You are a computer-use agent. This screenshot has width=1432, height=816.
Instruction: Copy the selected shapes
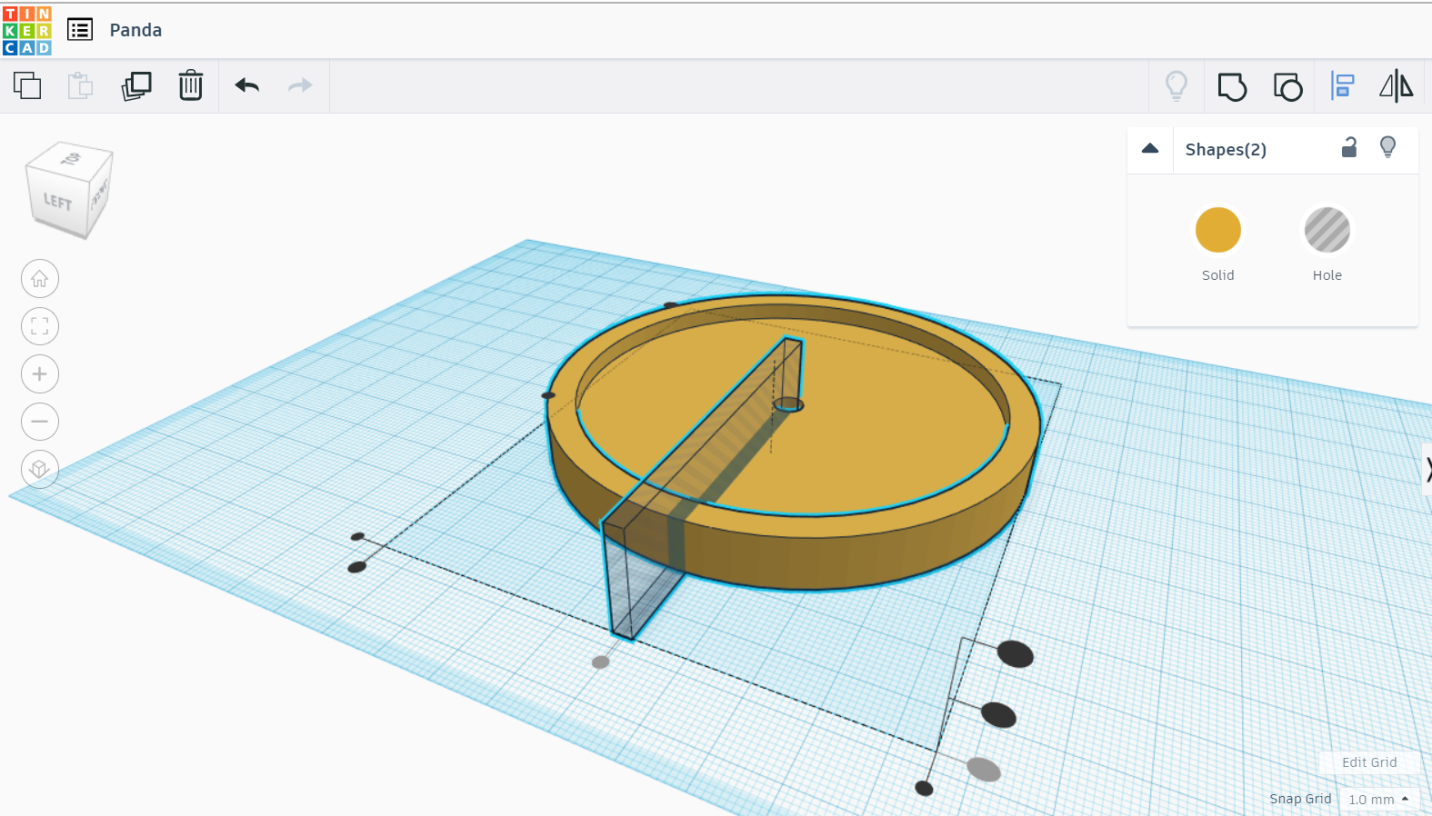point(28,86)
